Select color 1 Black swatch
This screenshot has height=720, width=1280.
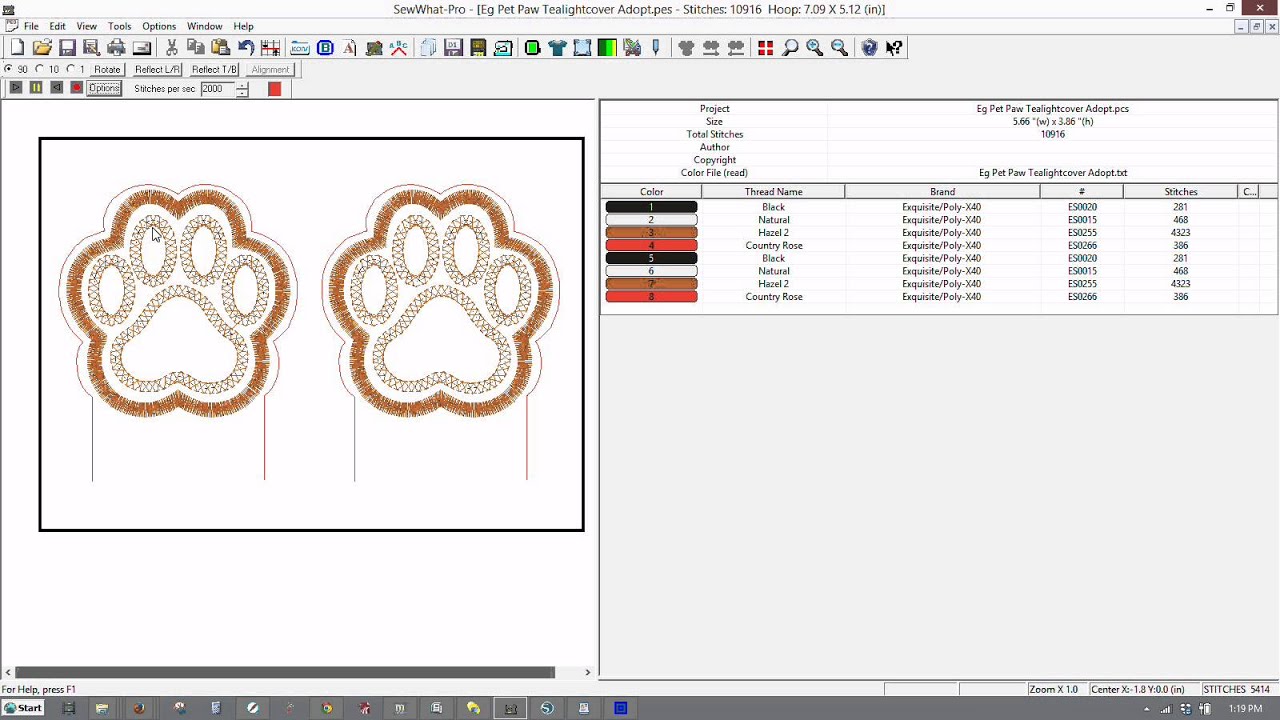[651, 207]
